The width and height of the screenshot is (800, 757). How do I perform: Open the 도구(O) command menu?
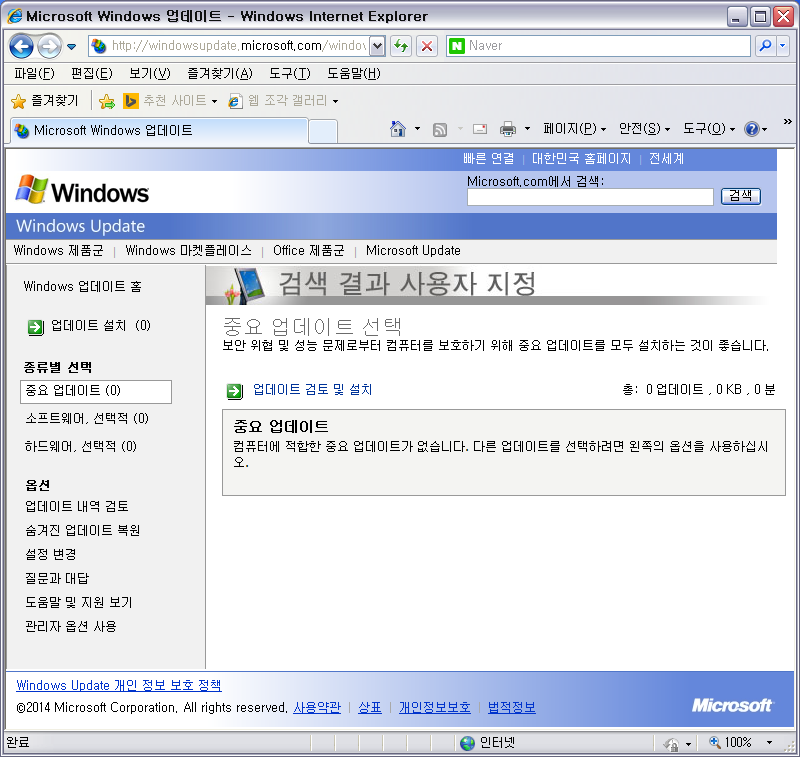[709, 129]
